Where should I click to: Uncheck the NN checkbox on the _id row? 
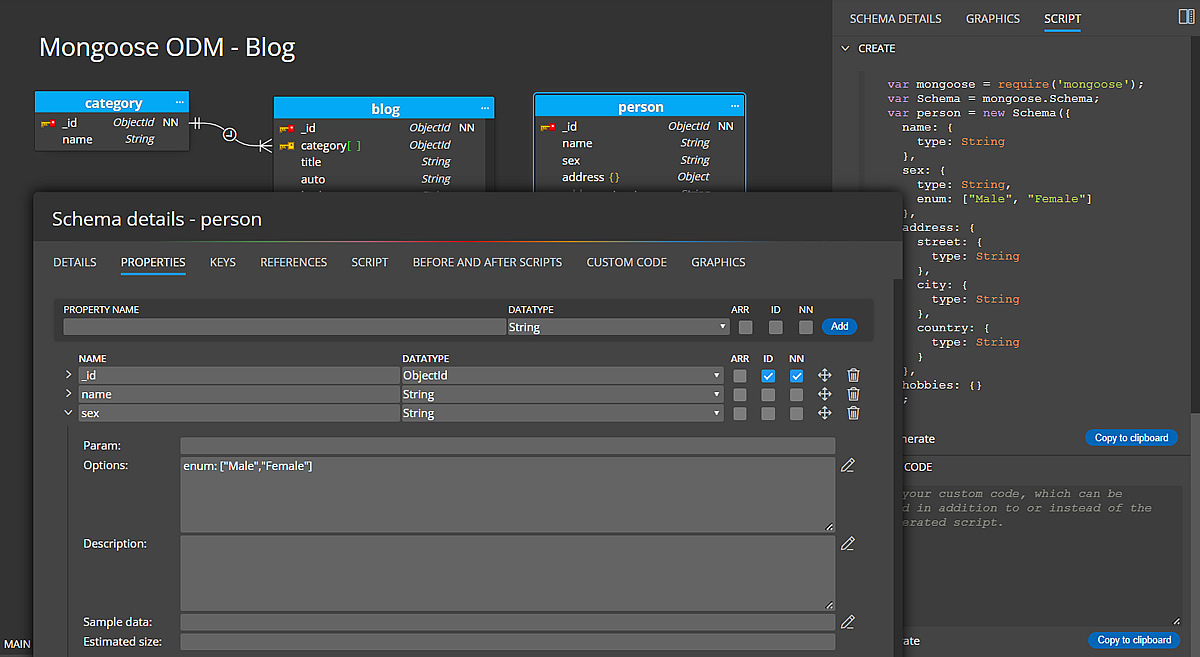click(796, 375)
